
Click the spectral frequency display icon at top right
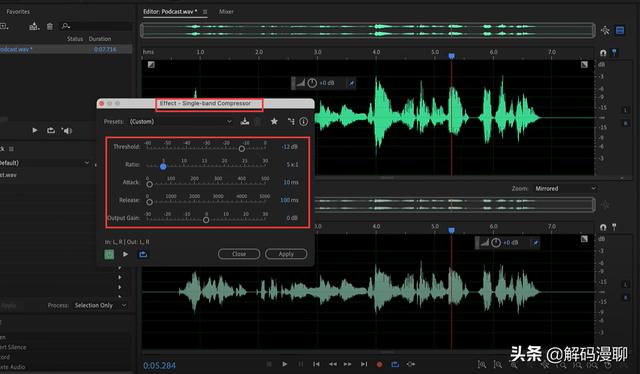[605, 30]
